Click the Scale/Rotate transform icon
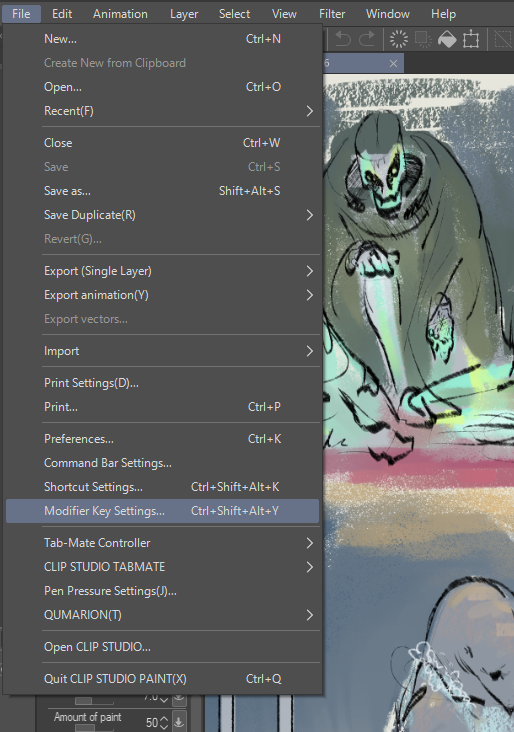The width and height of the screenshot is (514, 732). [x=471, y=39]
